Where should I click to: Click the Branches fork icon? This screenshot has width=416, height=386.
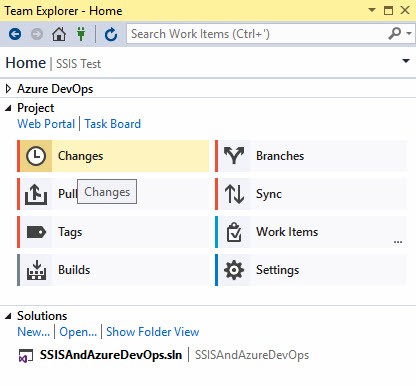point(234,156)
